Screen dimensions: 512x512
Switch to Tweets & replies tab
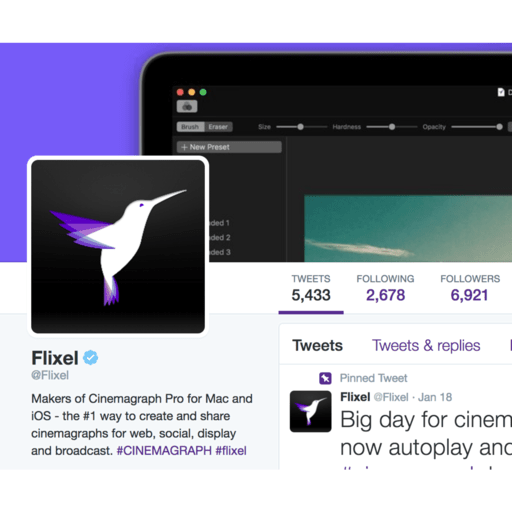[x=426, y=345]
